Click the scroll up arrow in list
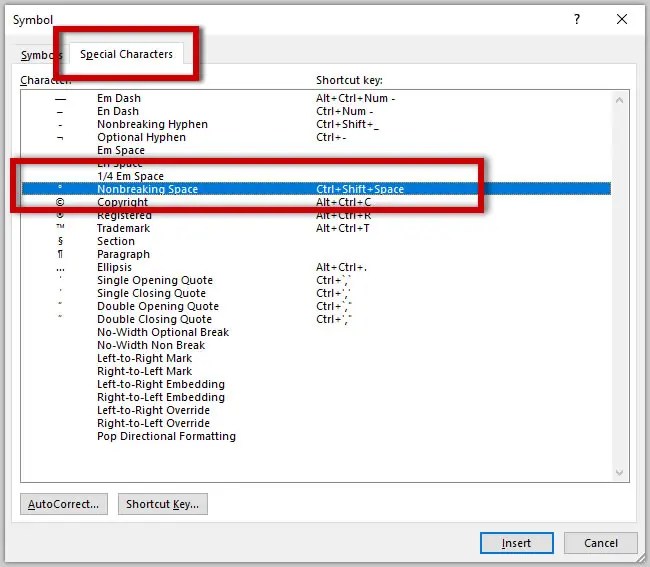This screenshot has height=567, width=650. [619, 100]
